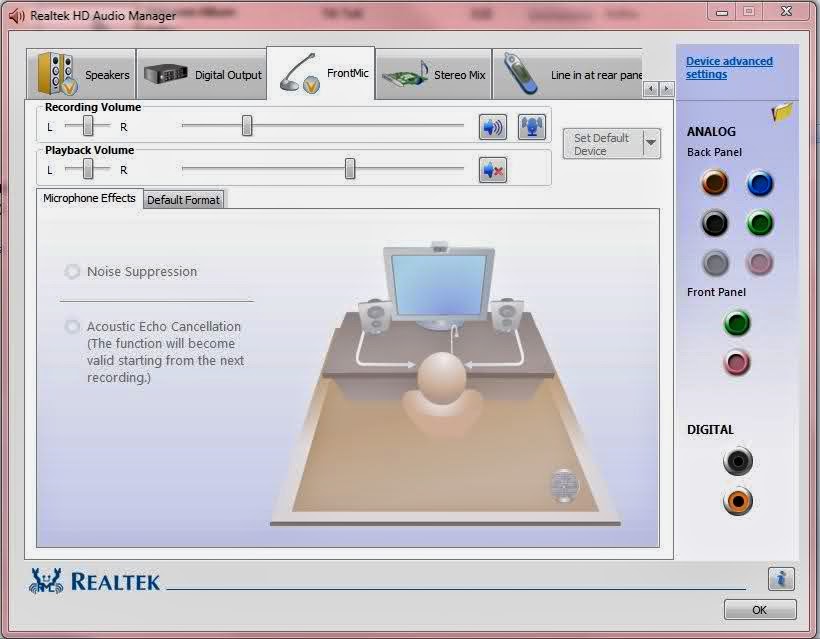Screen dimensions: 820x639
Task: Click the blue Back Panel jack
Action: point(760,184)
